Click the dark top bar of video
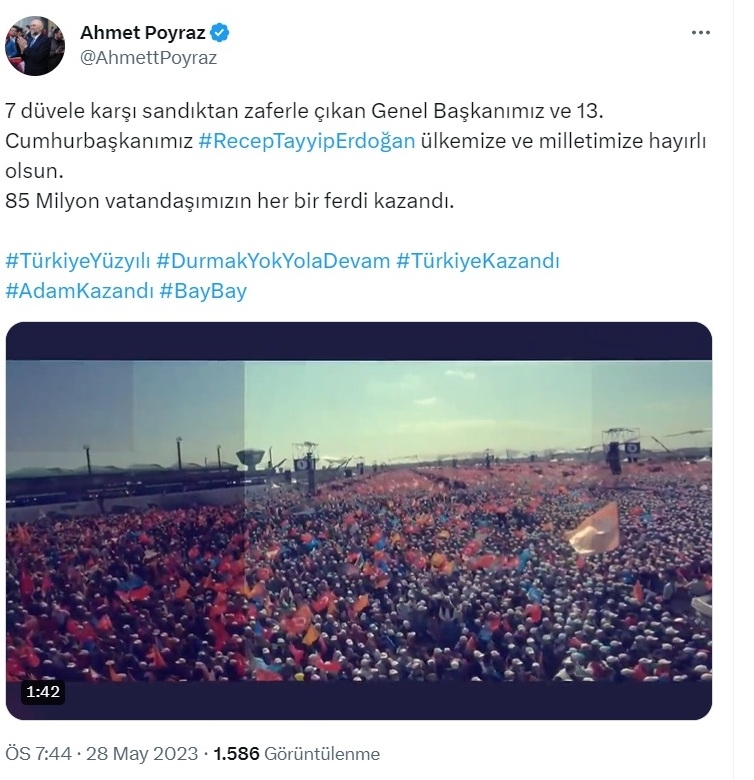This screenshot has width=754, height=780. [x=359, y=341]
